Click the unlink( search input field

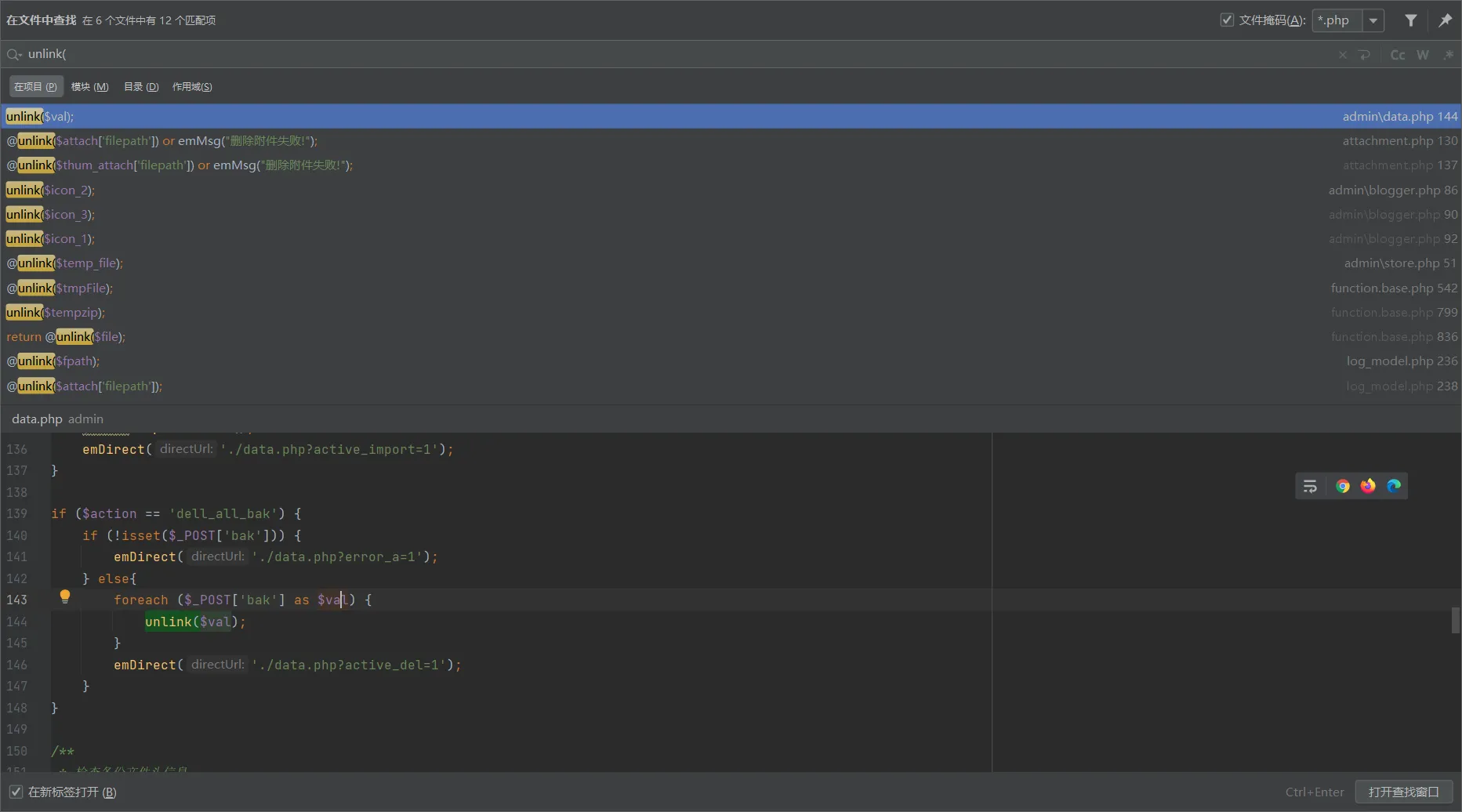pos(627,54)
